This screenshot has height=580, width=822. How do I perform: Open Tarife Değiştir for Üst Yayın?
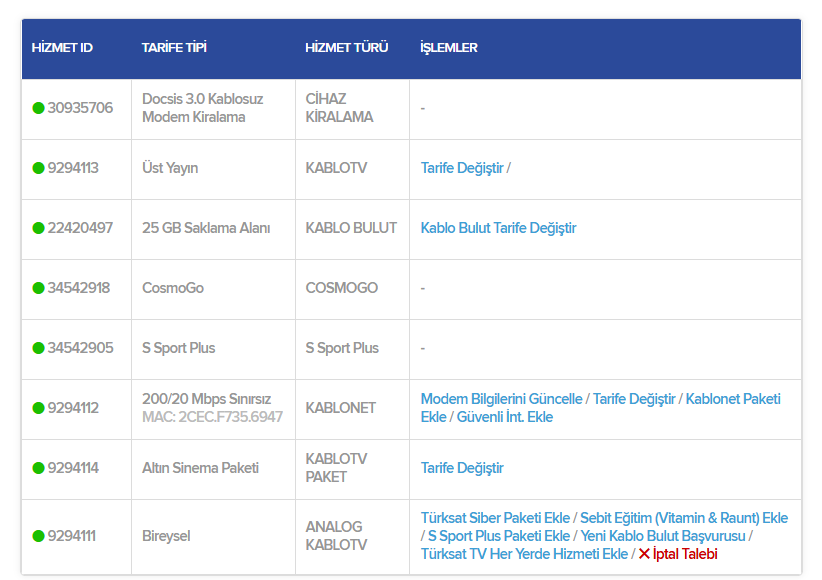tap(462, 168)
